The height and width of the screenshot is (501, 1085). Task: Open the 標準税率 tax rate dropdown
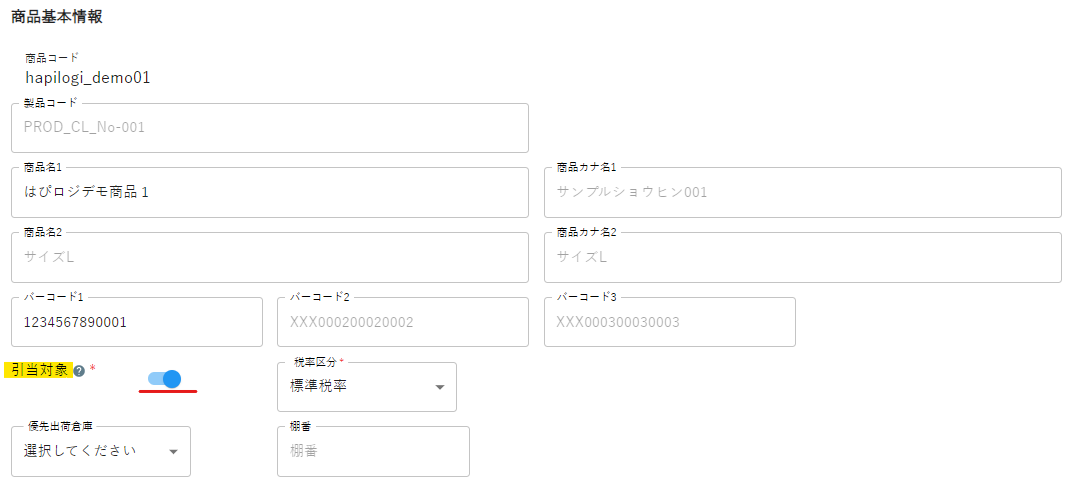[367, 387]
